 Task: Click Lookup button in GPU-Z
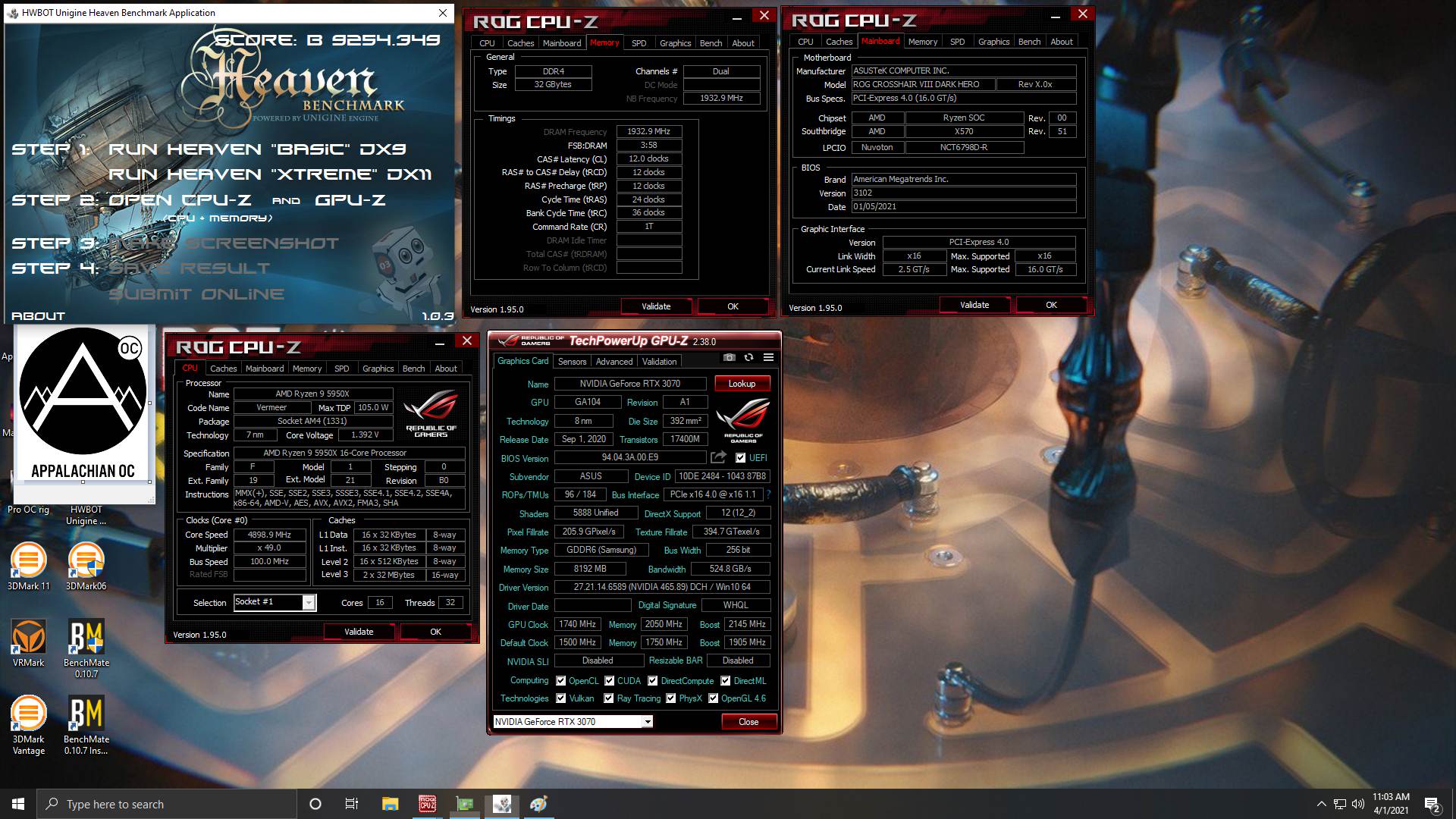742,384
